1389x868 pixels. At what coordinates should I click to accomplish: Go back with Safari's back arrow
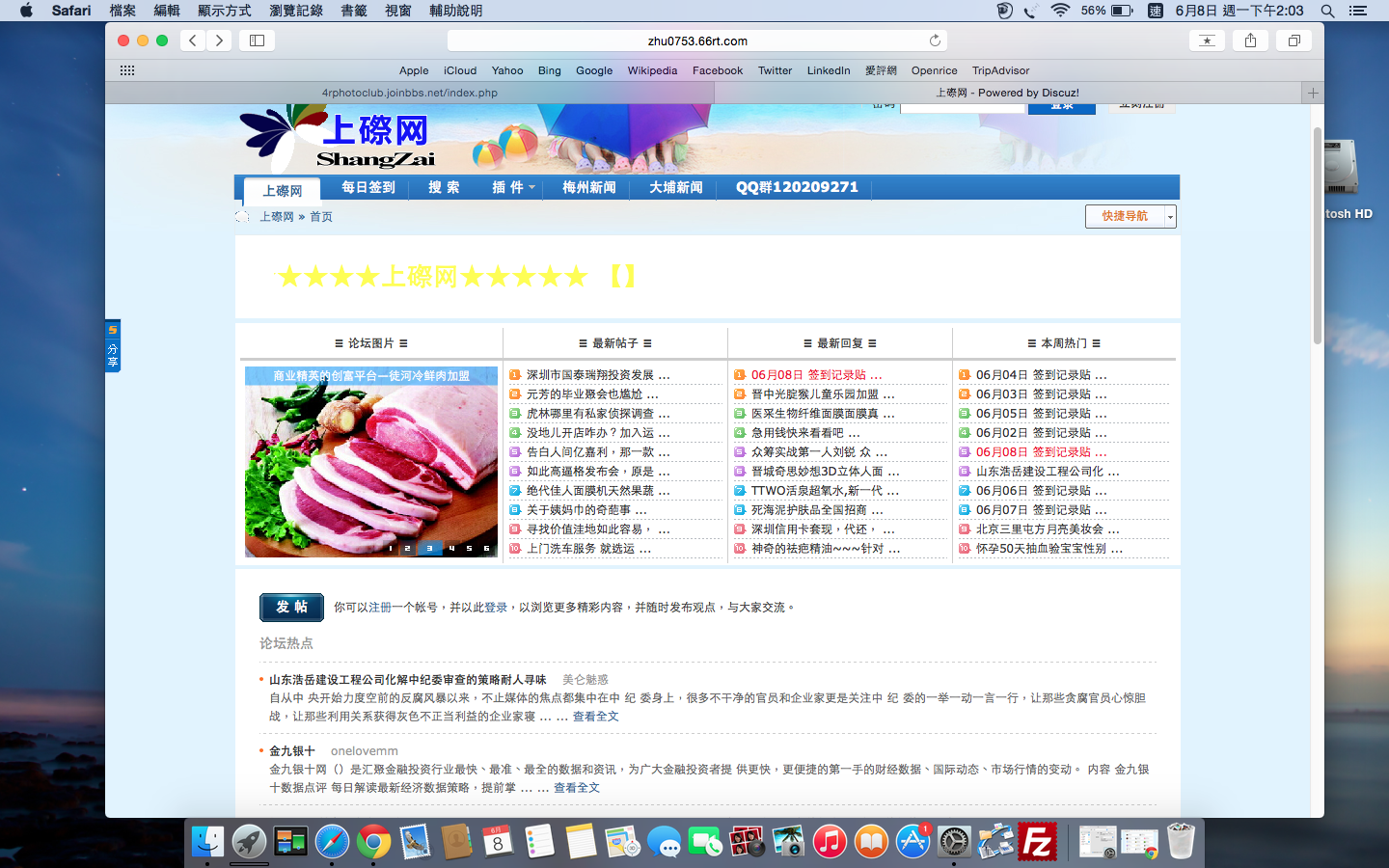point(193,41)
